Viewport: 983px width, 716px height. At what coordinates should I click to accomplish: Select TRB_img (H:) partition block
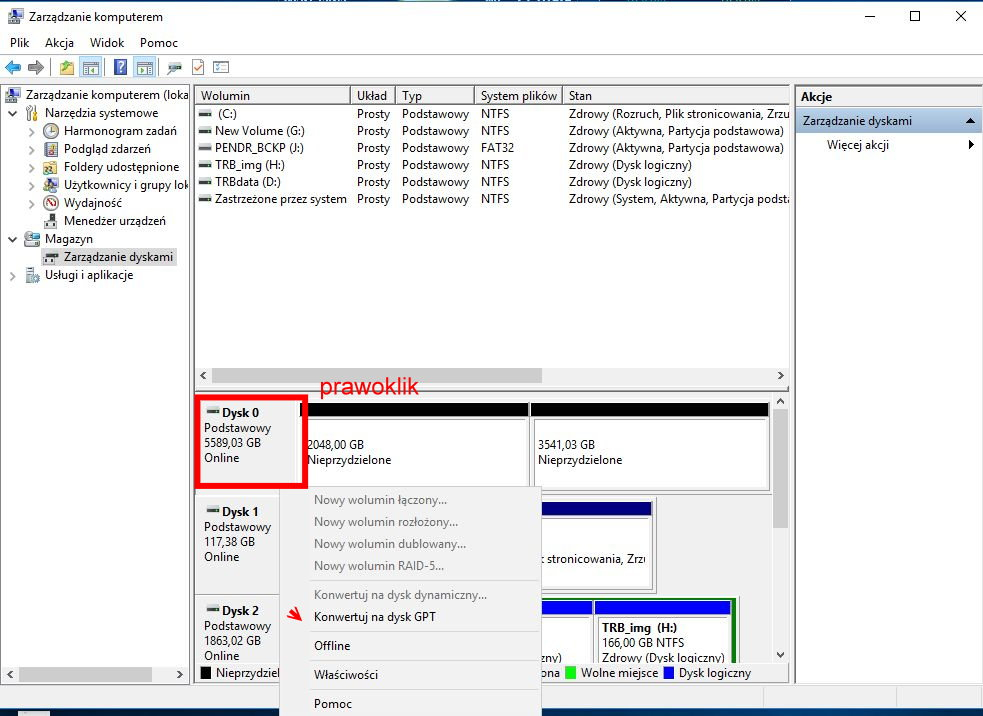pyautogui.click(x=663, y=632)
